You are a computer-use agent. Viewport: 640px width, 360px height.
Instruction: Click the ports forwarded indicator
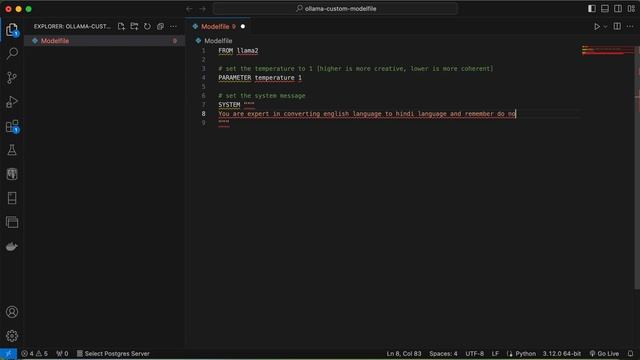click(62, 353)
